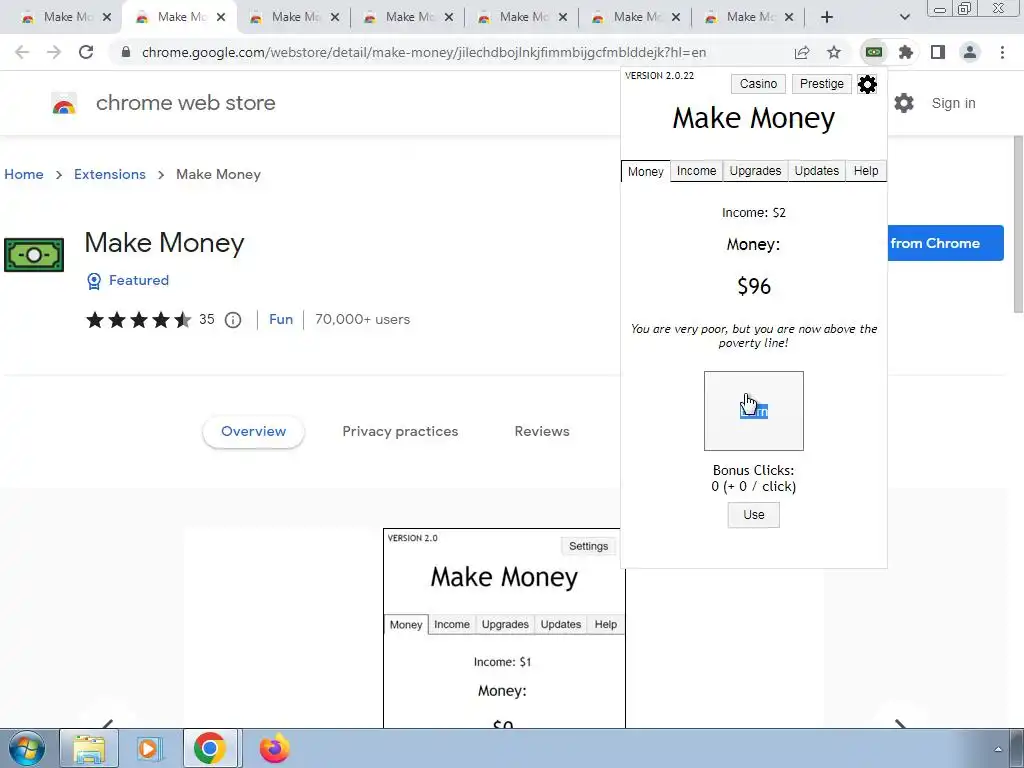The height and width of the screenshot is (768, 1024).
Task: Click the Featured badge icon
Action: [x=94, y=281]
